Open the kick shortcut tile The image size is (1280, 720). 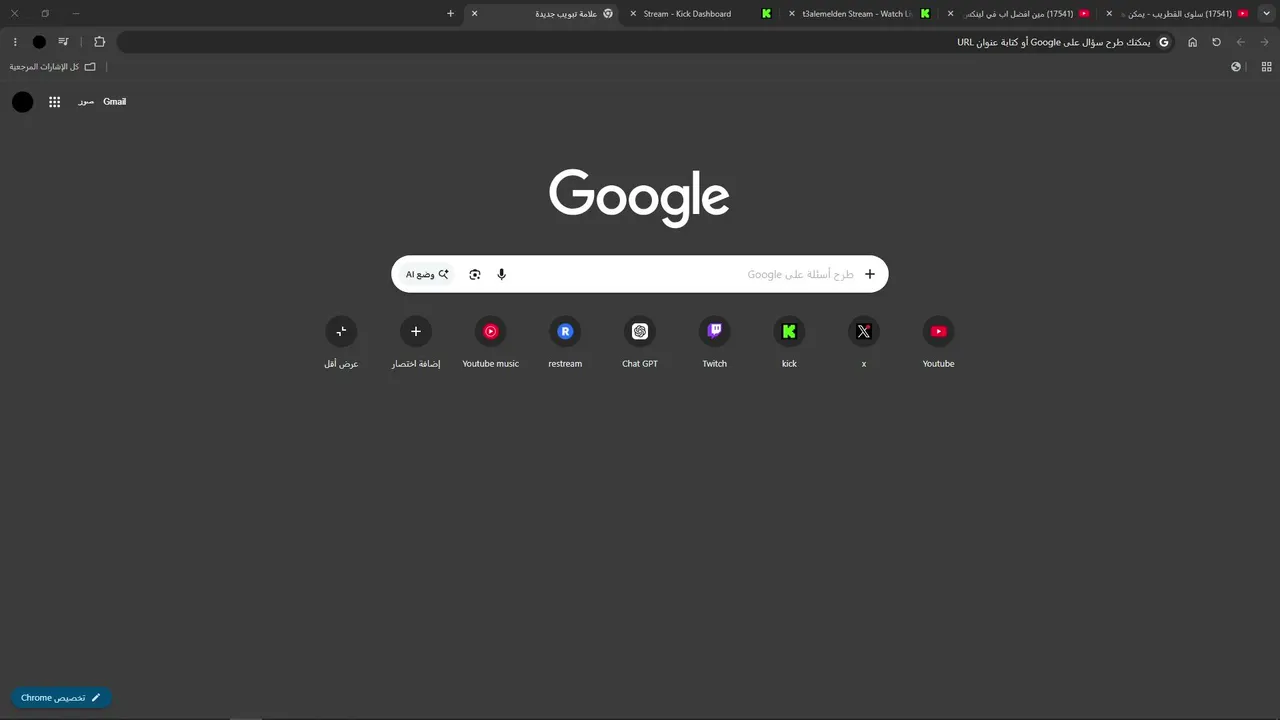tap(789, 343)
